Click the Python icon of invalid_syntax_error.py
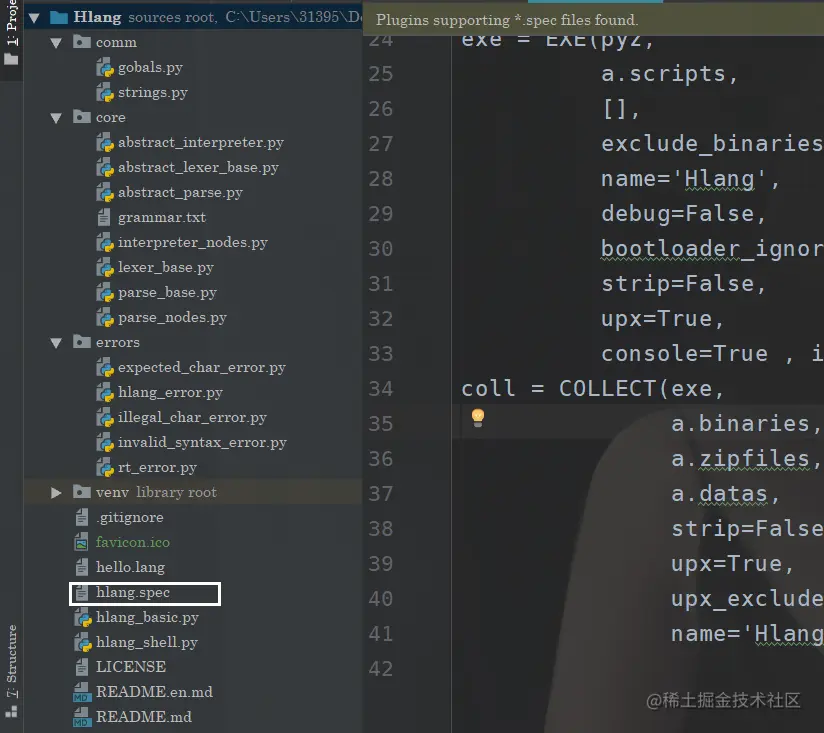 (105, 443)
